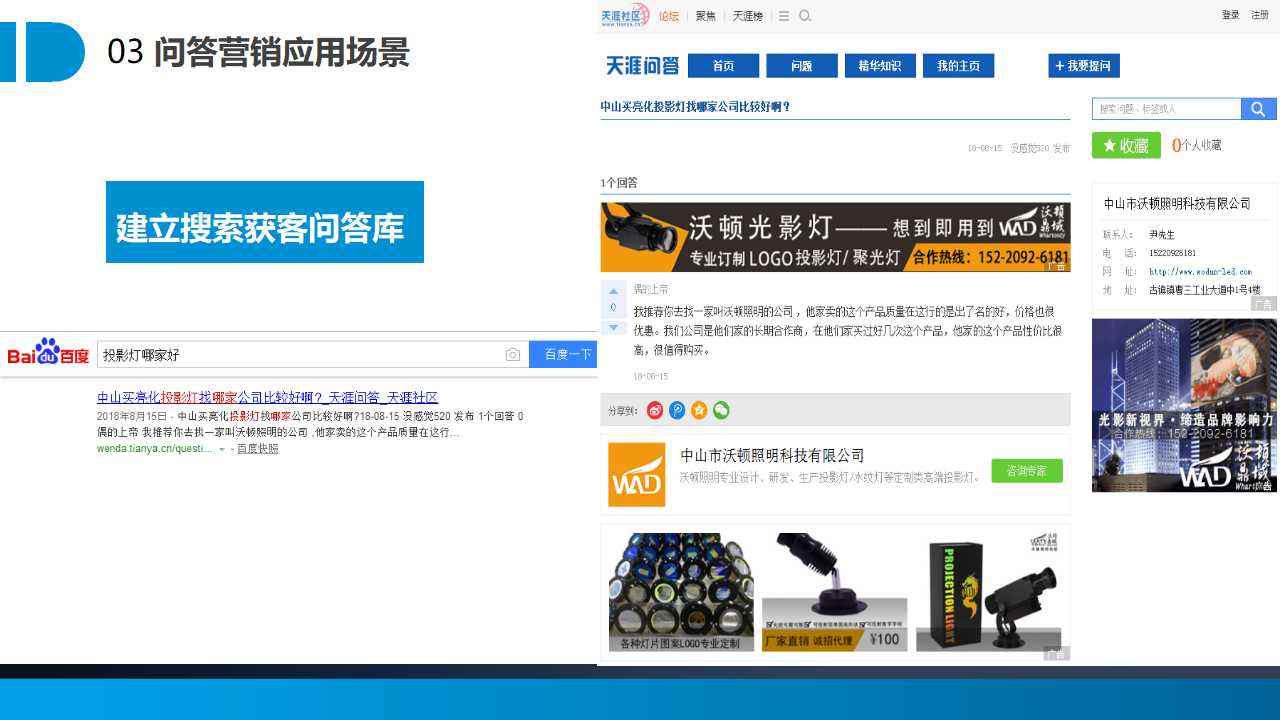Focus the Tianya question search box
Image resolution: width=1280 pixels, height=720 pixels.
tap(1166, 109)
